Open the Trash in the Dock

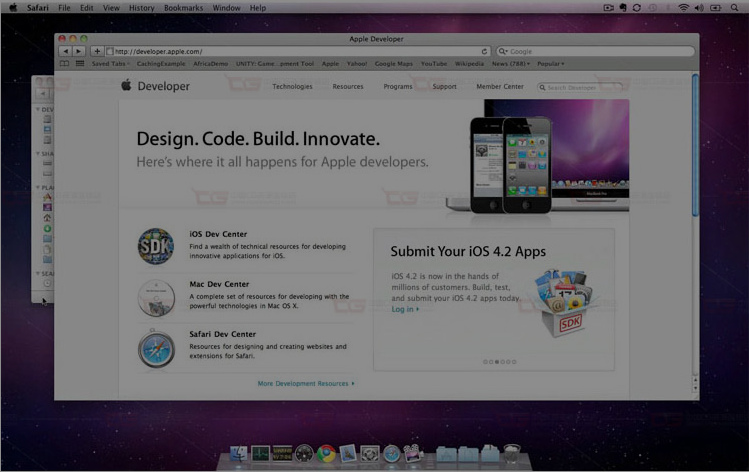[512, 453]
